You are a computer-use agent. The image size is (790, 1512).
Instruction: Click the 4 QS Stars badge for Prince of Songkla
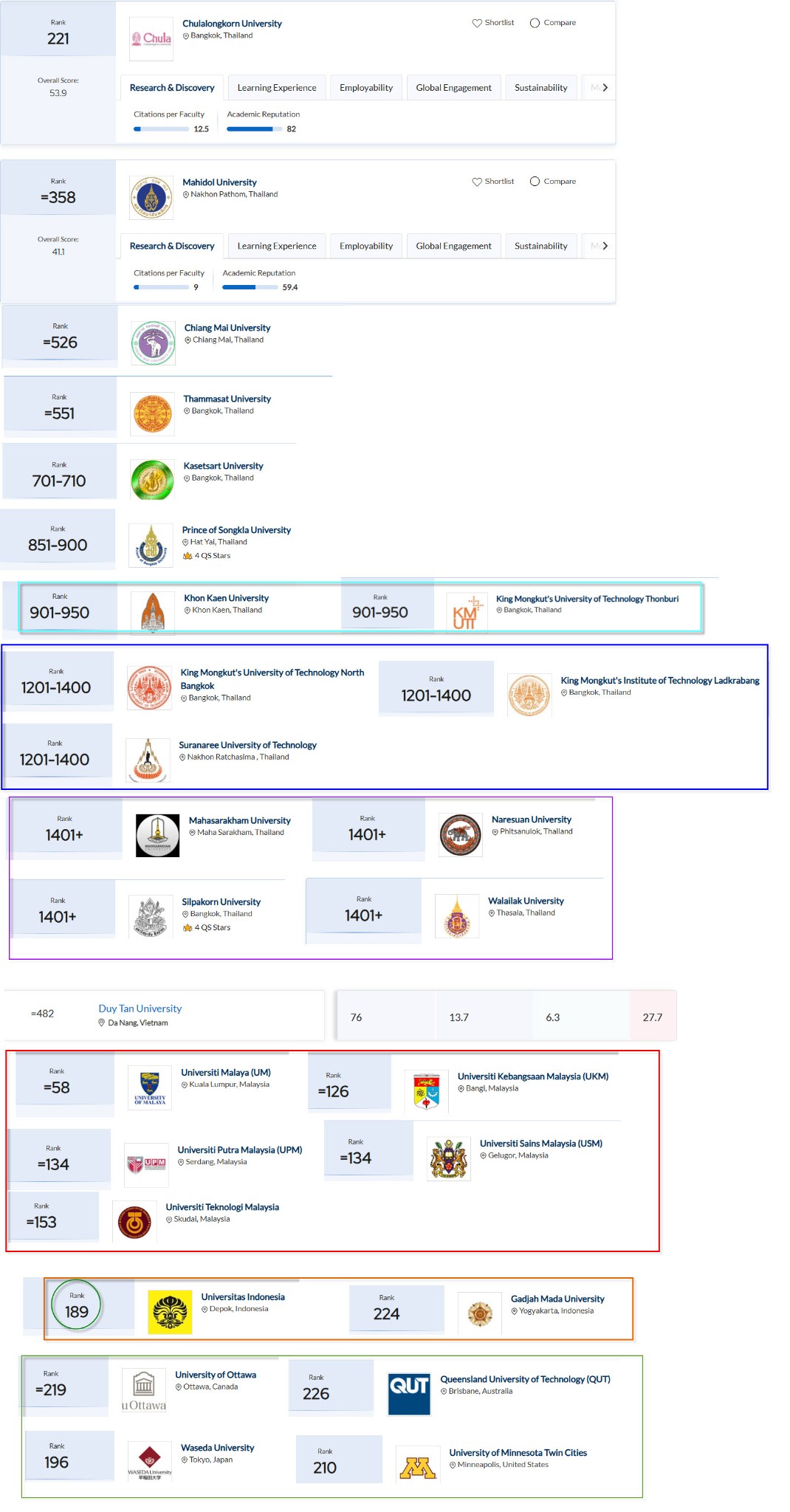pyautogui.click(x=207, y=556)
